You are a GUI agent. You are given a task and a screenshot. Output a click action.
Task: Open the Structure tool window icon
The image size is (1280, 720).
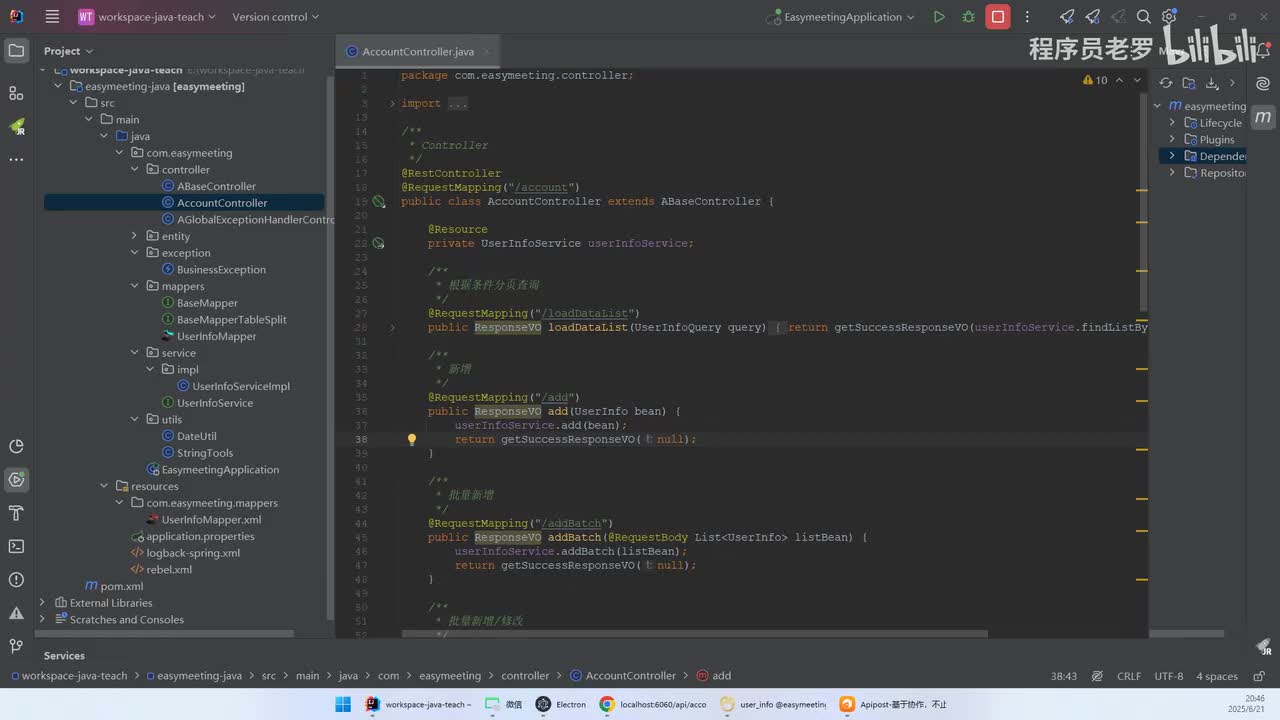[x=16, y=93]
